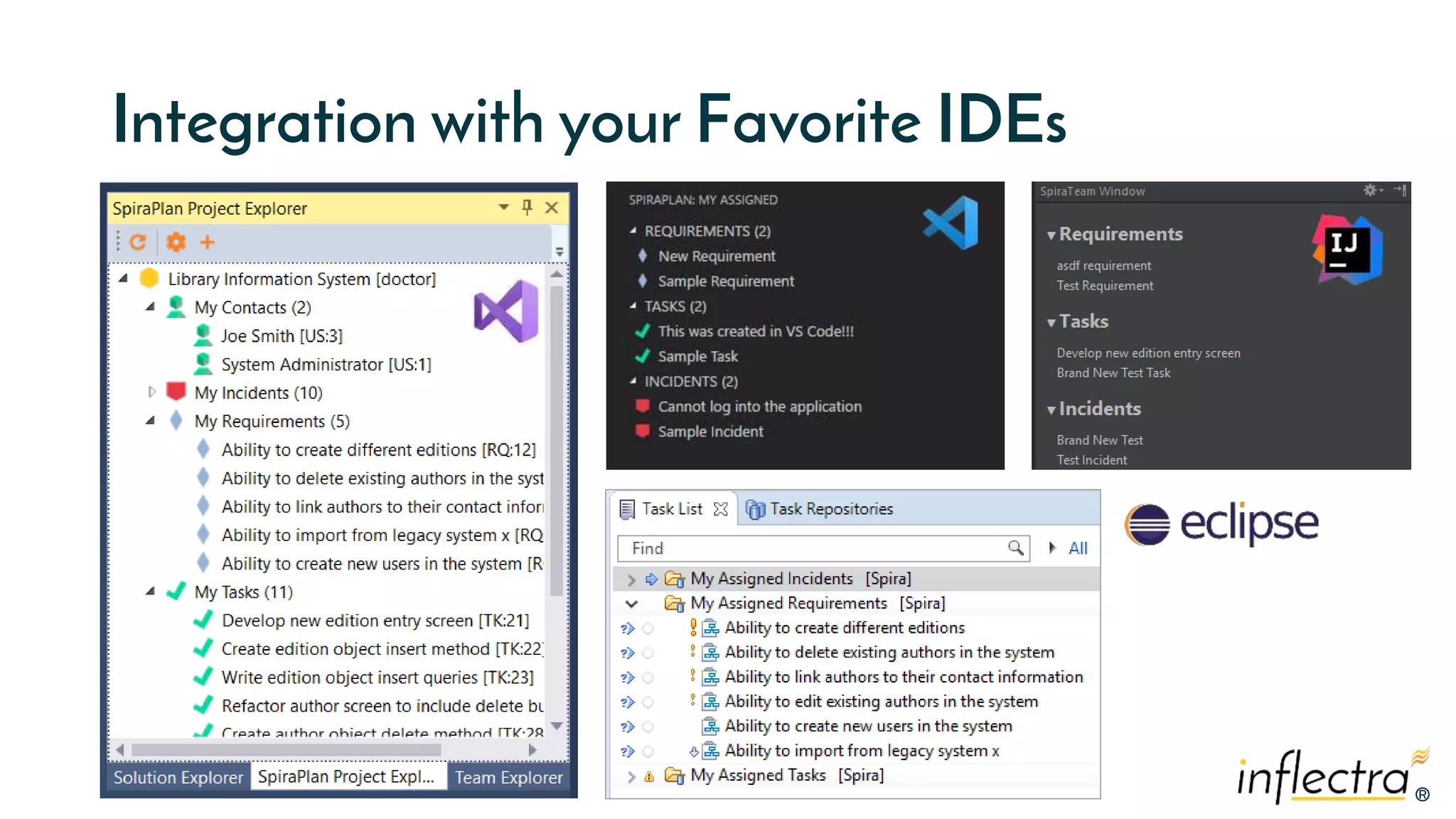Screen dimensions: 1456x819
Task: Collapse INCIDENTS (2) in VS Code panel
Action: (x=633, y=381)
